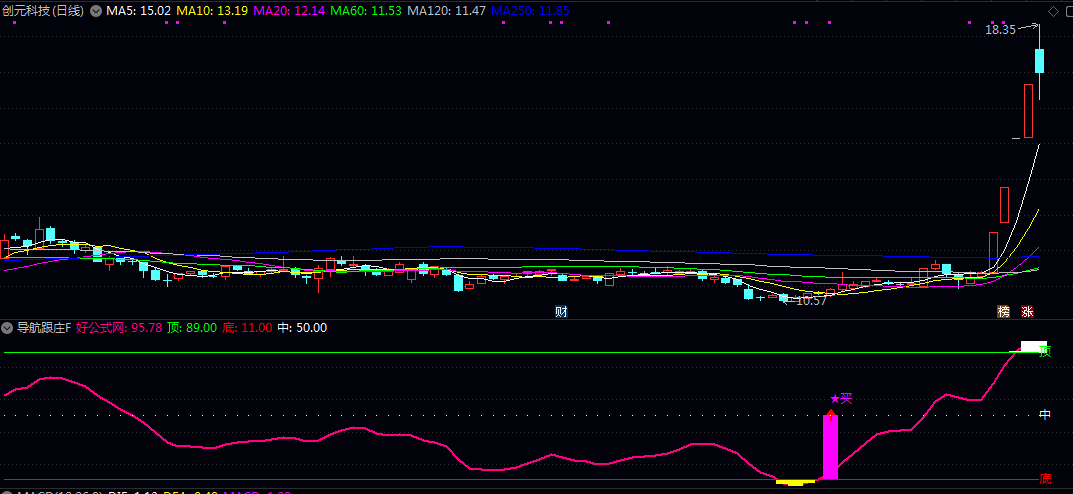The width and height of the screenshot is (1073, 494).
Task: Click the 18.35 high price label
Action: pos(999,30)
